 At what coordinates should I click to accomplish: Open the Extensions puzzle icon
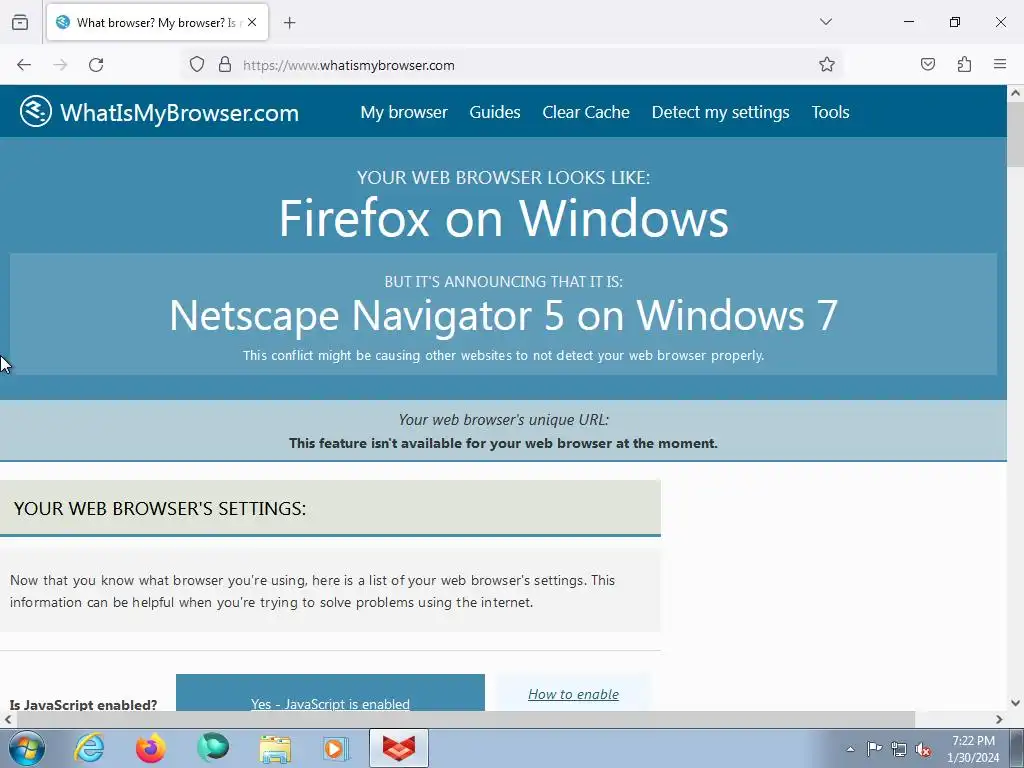pos(964,65)
